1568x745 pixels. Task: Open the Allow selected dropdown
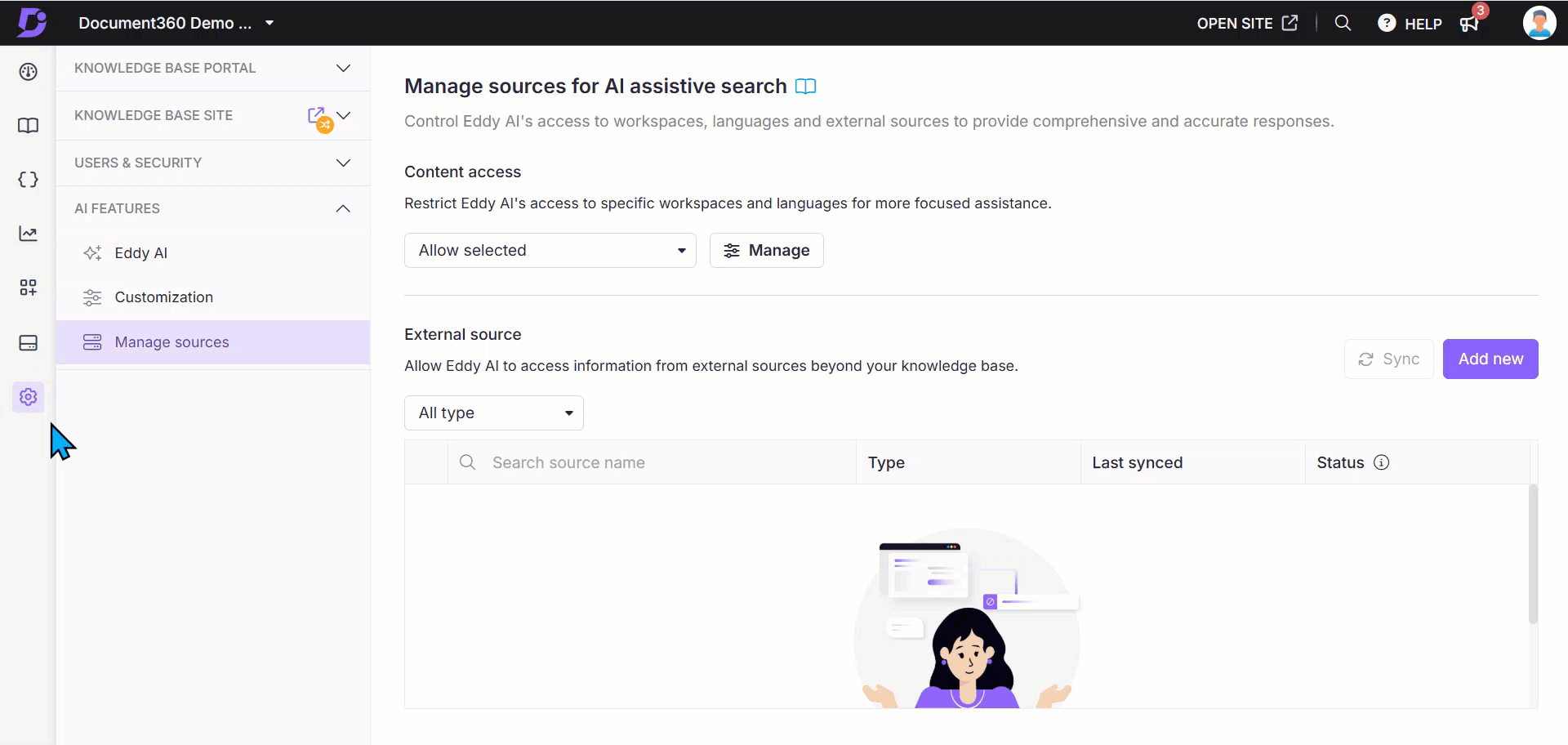click(x=550, y=250)
